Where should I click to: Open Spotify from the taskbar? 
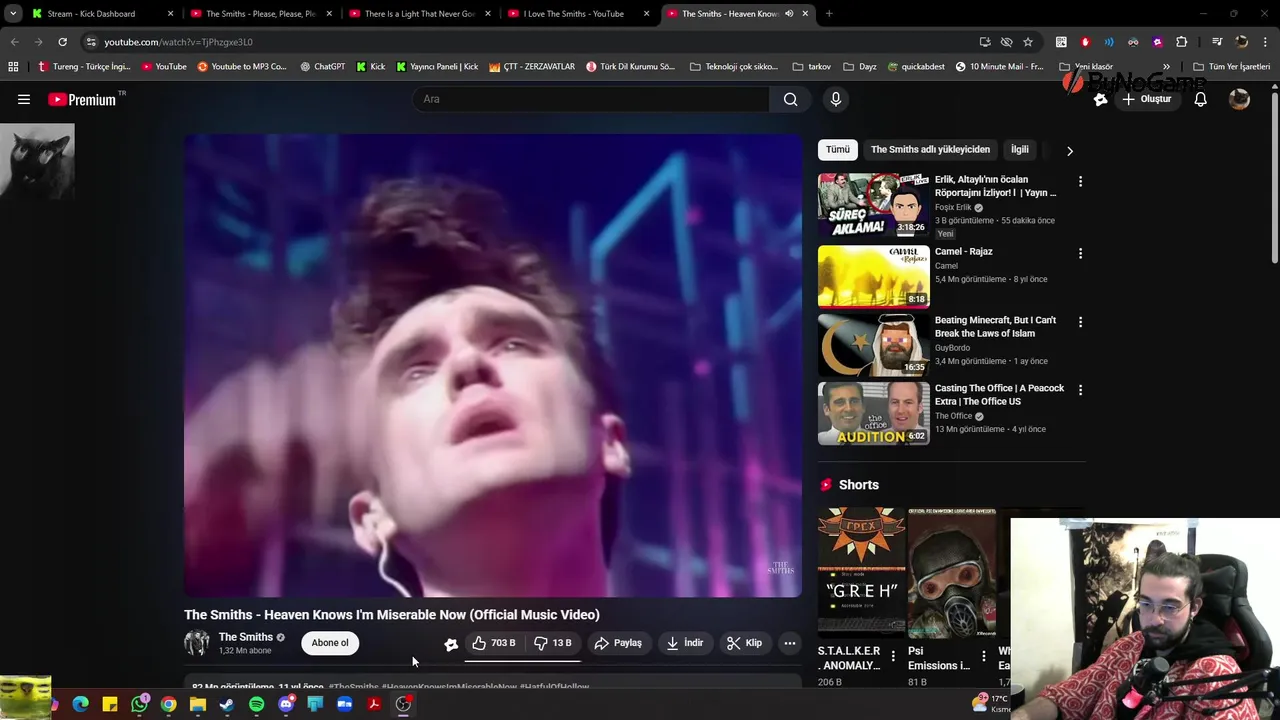click(256, 704)
